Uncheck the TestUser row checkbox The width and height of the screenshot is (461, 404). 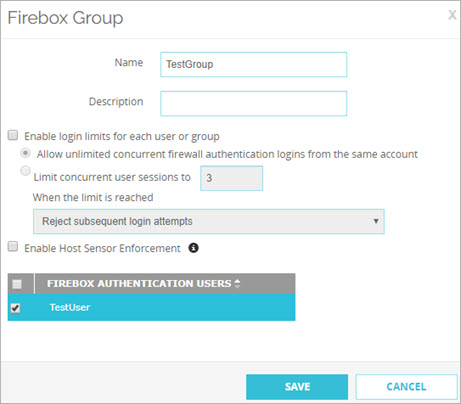(15, 308)
